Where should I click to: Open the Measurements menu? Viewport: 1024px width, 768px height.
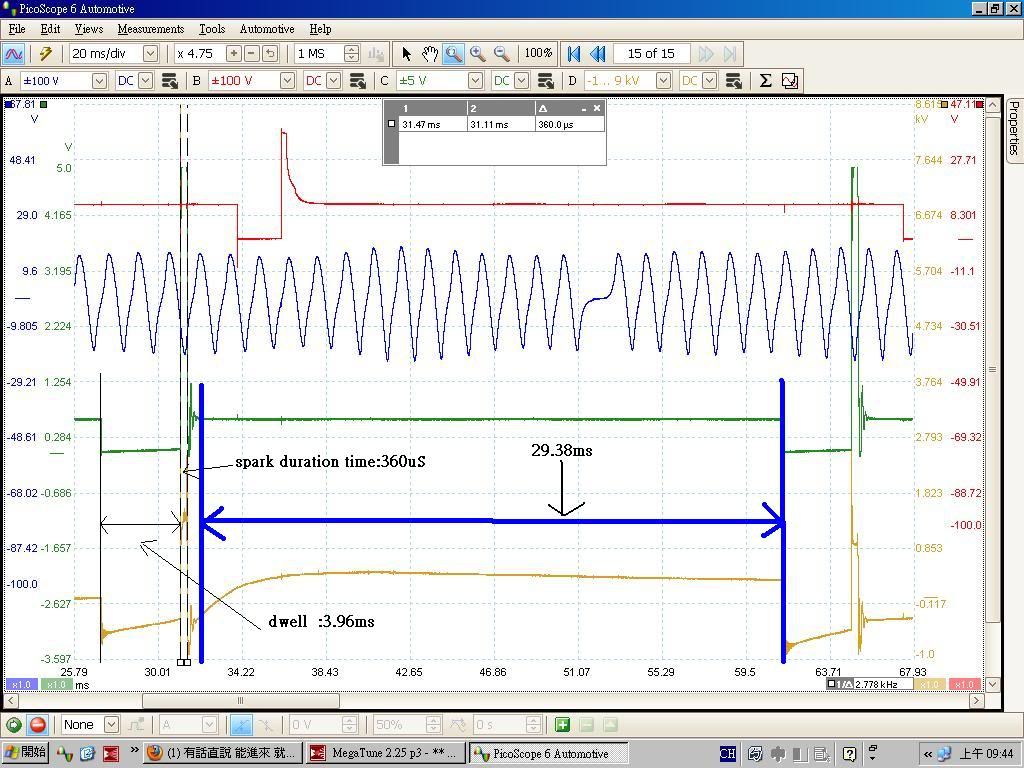click(x=150, y=29)
